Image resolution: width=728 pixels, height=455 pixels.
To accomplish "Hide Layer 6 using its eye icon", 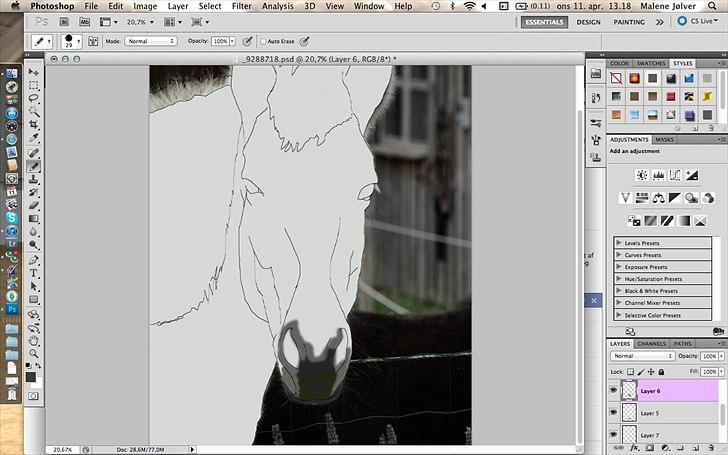I will point(614,391).
